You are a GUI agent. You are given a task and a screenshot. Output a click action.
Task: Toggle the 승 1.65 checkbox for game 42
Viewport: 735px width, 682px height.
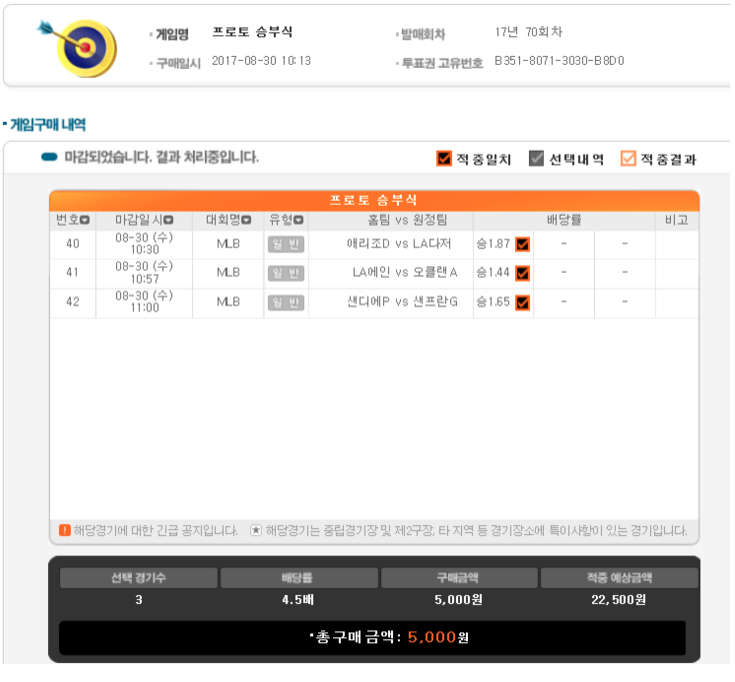click(523, 303)
